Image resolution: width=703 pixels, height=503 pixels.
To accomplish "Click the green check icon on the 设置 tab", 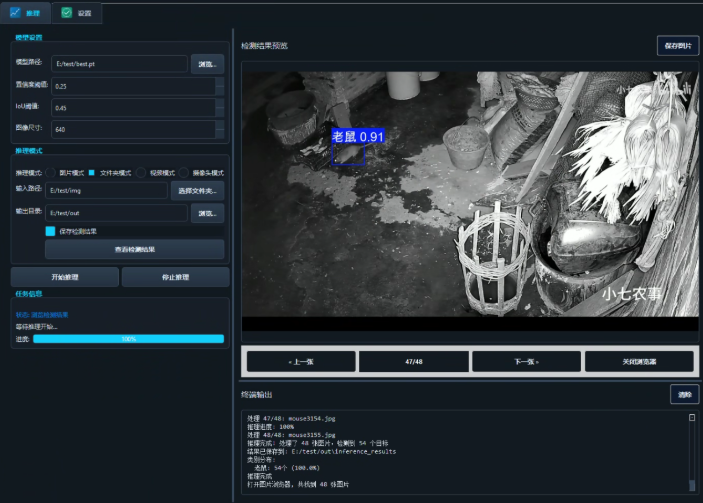I will (x=67, y=13).
